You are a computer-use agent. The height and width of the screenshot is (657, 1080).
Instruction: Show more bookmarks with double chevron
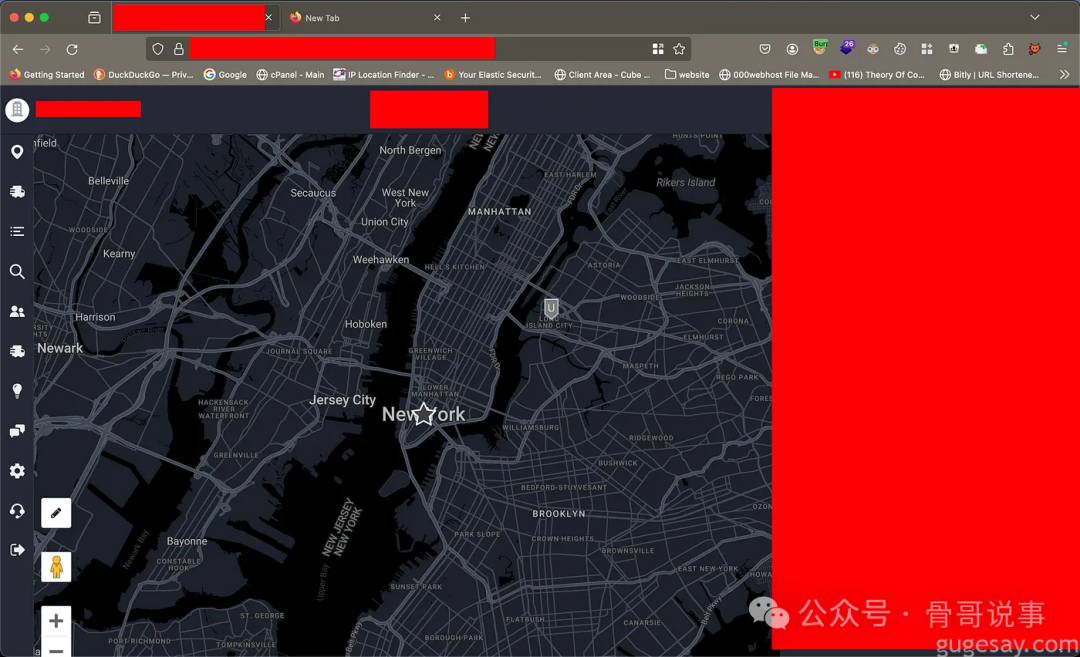pos(1064,74)
